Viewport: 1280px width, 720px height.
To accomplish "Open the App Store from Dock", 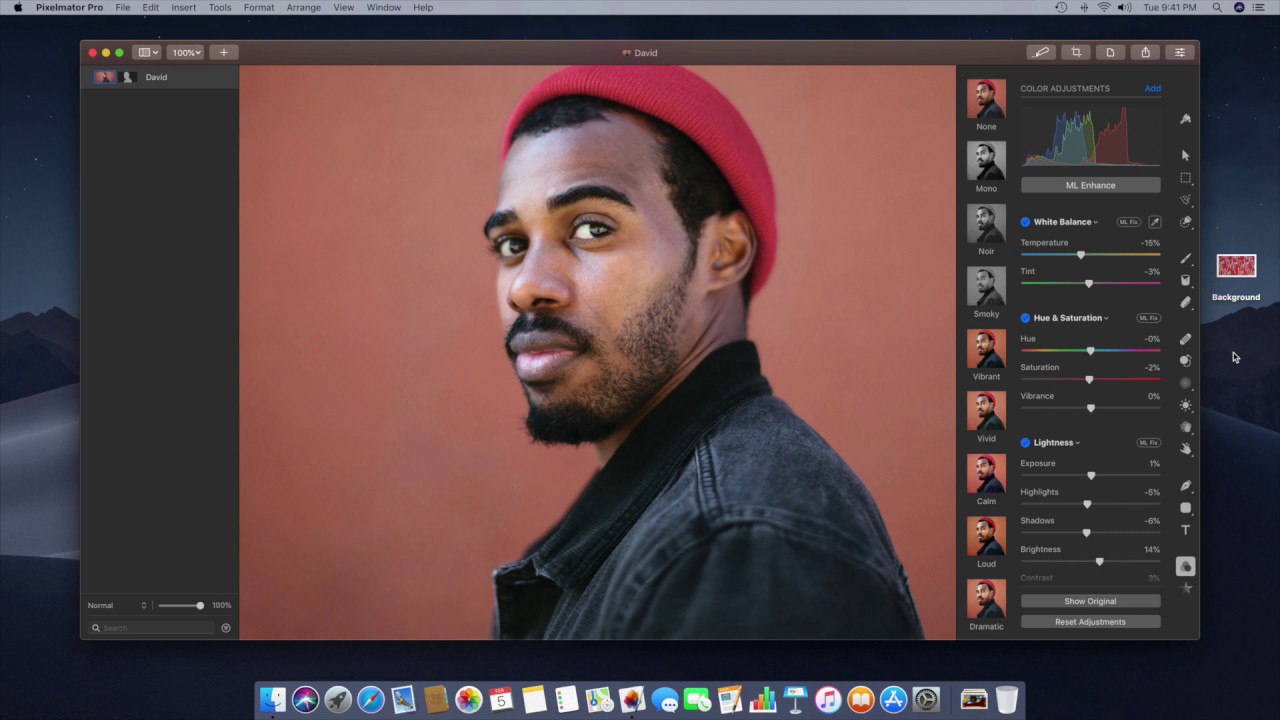I will point(893,700).
